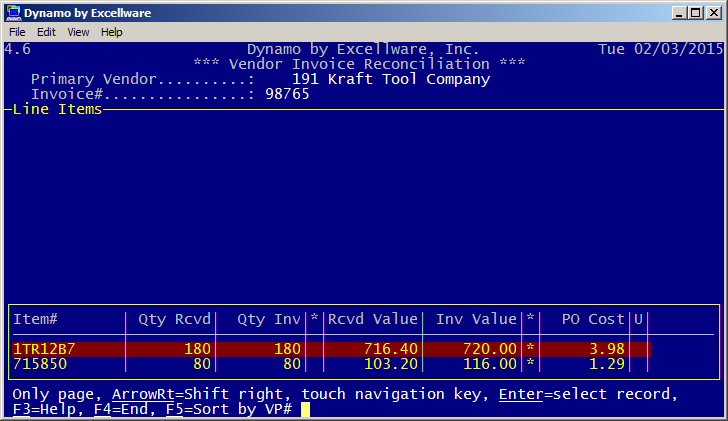Select item row 1TR12B7
The image size is (728, 421).
332,349
